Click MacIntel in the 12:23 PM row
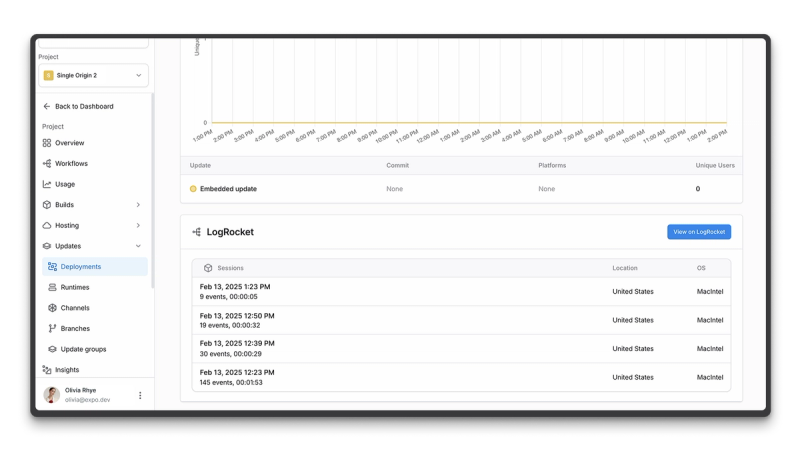The image size is (800, 451). pyautogui.click(x=710, y=377)
